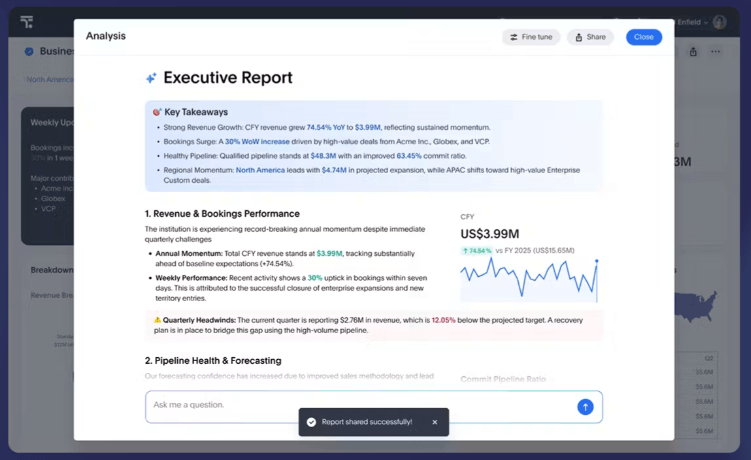Close the Analysis dialog with Close button
The height and width of the screenshot is (460, 751).
tap(644, 37)
